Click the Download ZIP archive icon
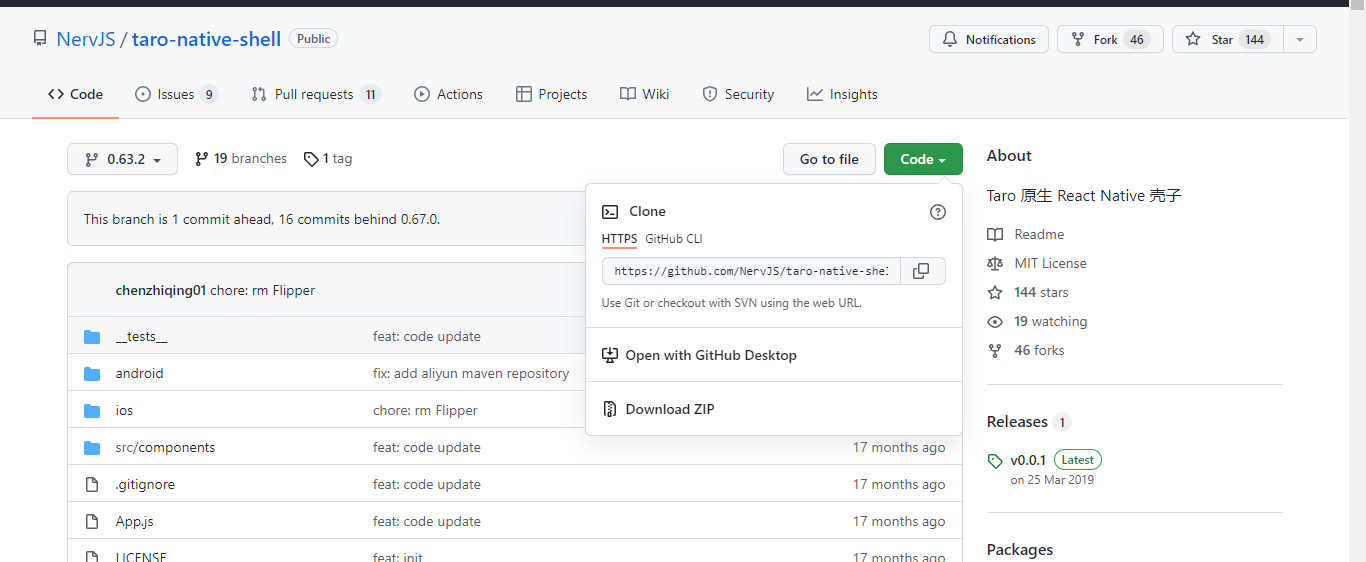Screen dimensions: 1366x562 pos(609,409)
